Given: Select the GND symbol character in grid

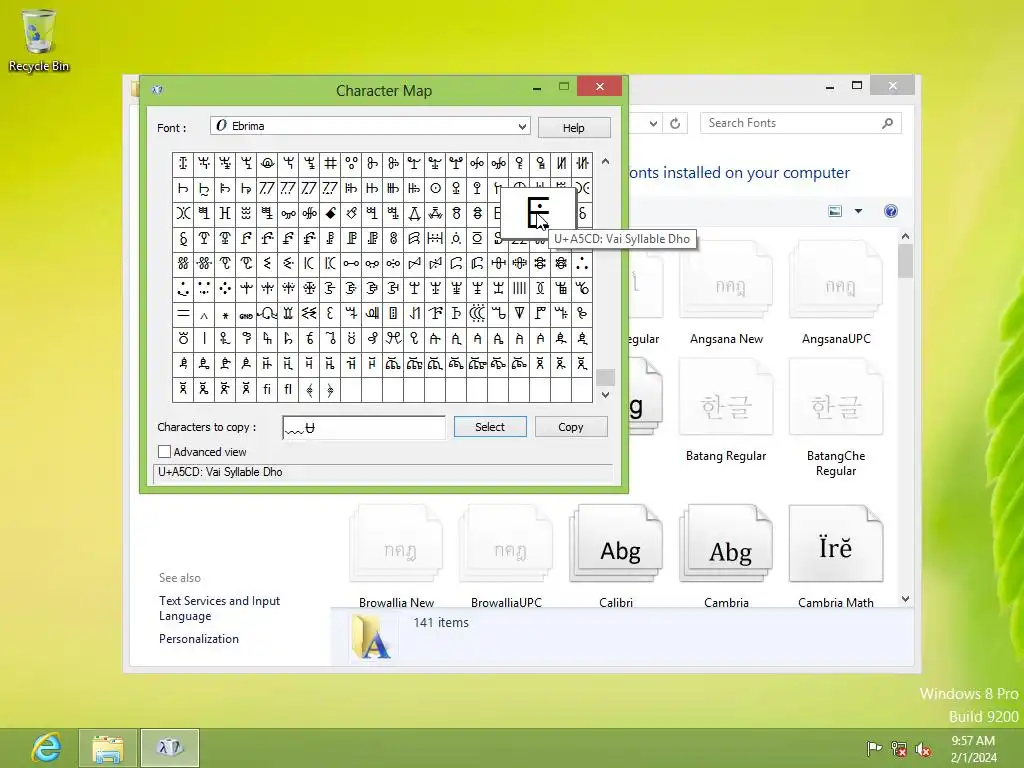Looking at the screenshot, I should pyautogui.click(x=246, y=315).
